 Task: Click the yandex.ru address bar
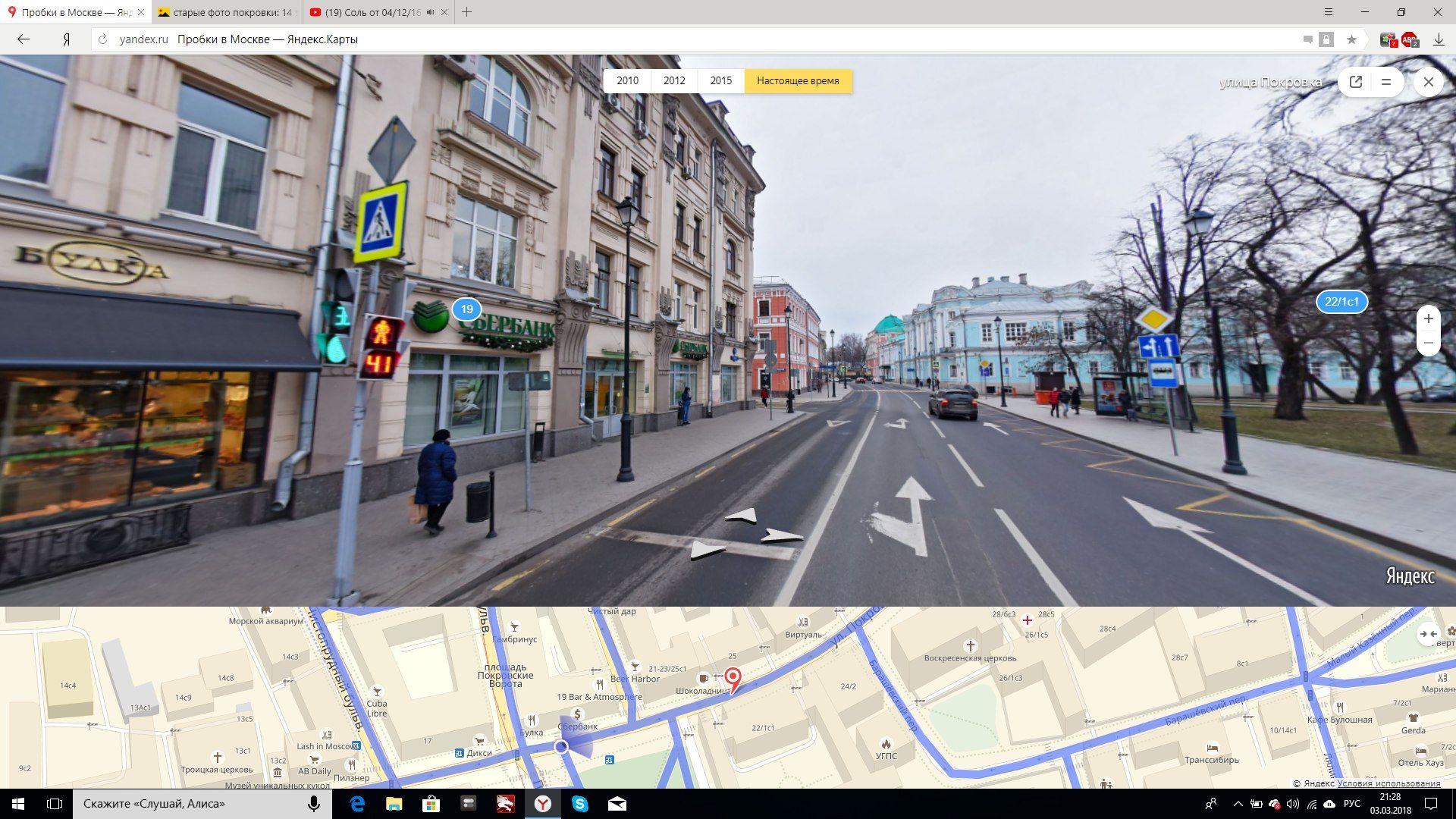143,39
